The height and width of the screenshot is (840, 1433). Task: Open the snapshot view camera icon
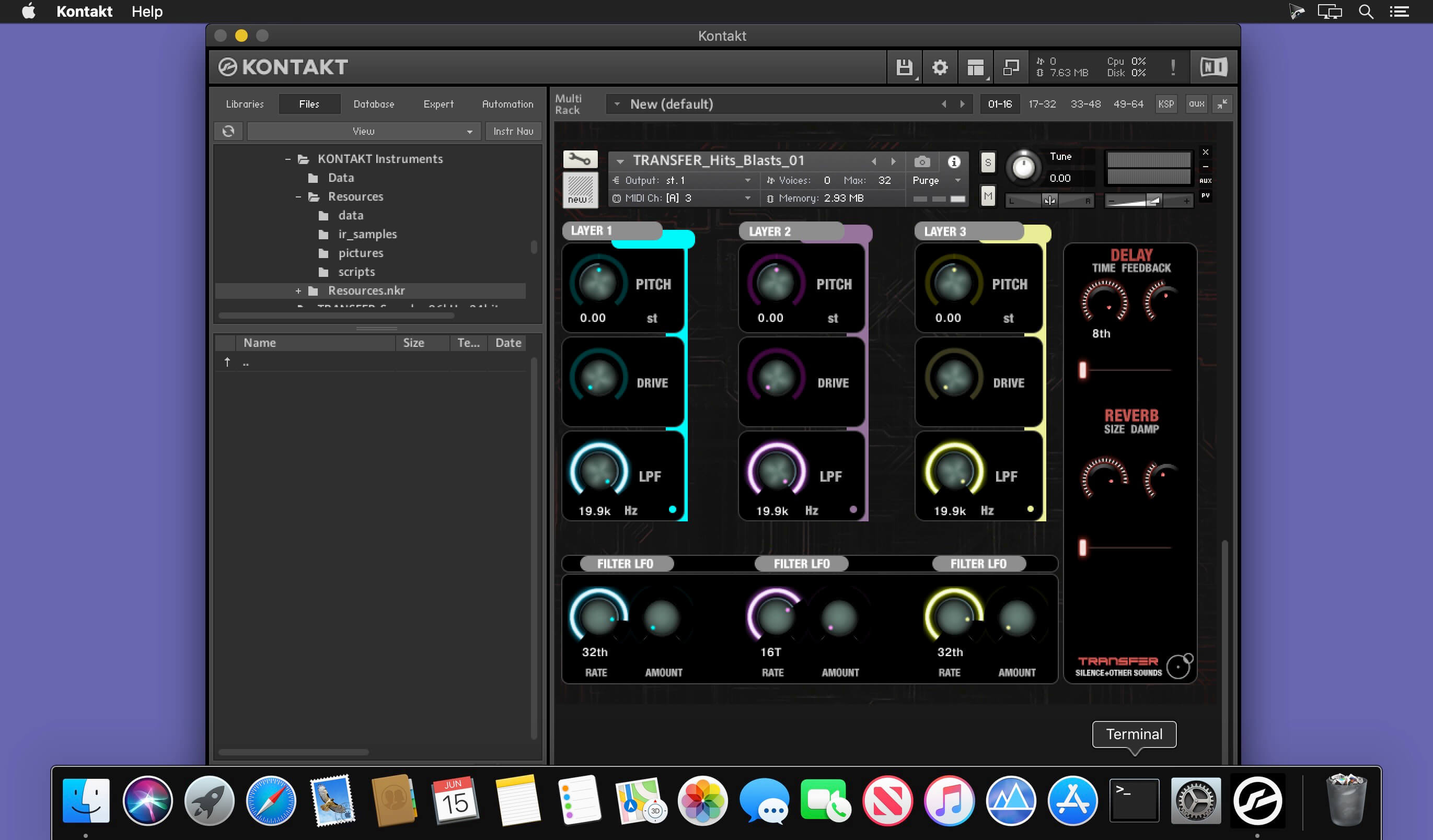[922, 162]
